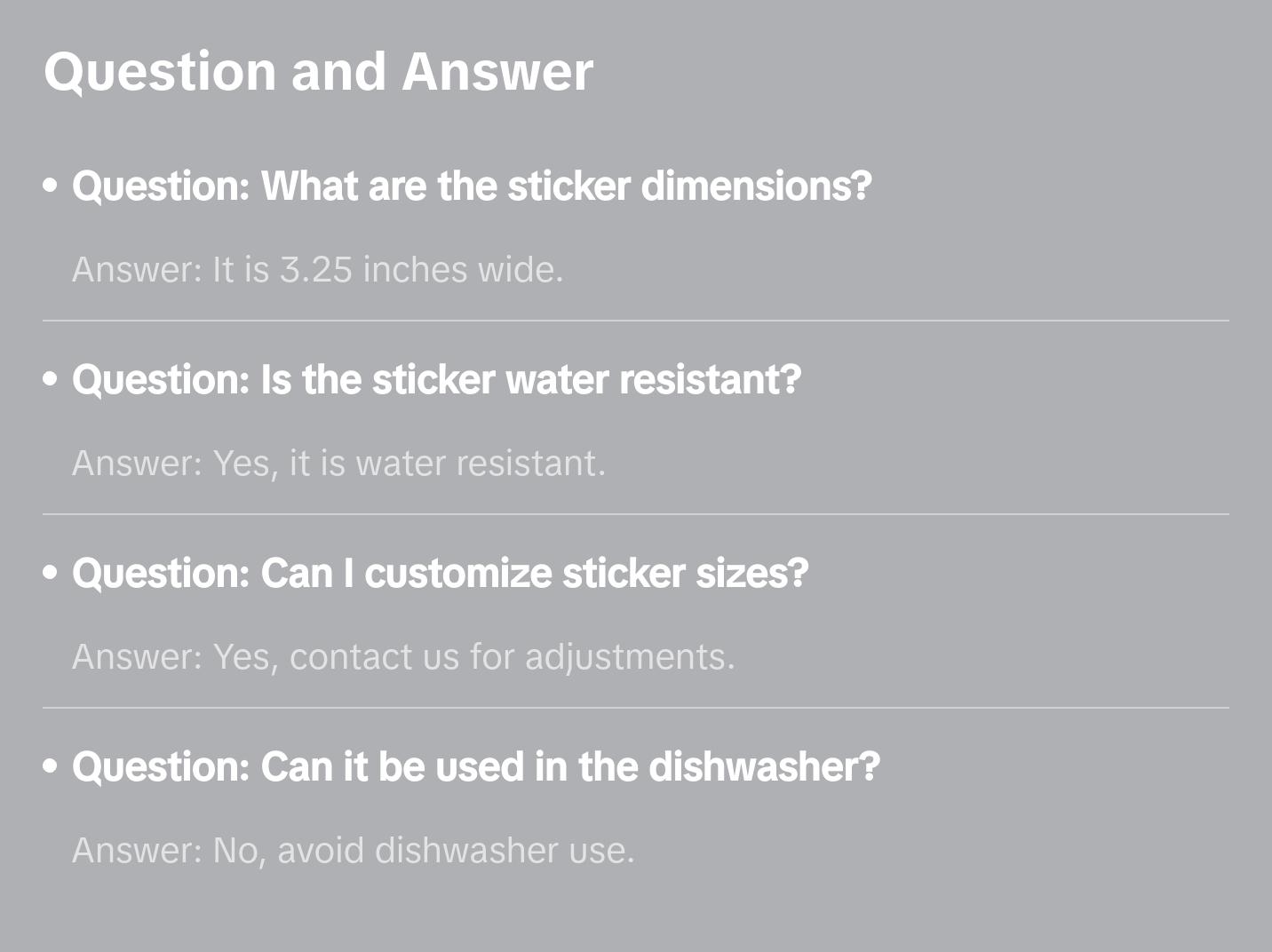The height and width of the screenshot is (952, 1272).
Task: Click the bullet before dishwasher question
Action: 51,767
